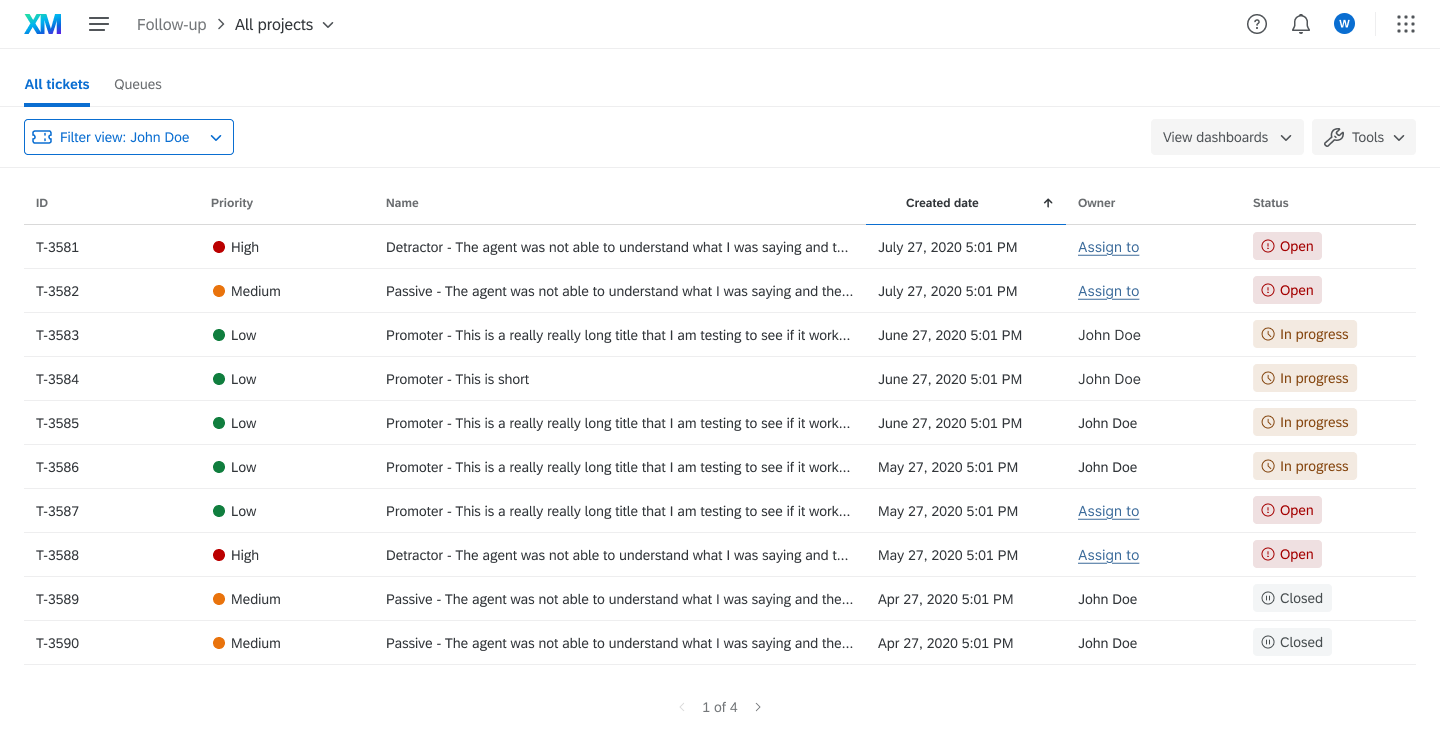Expand the All projects breadcrumb dropdown
The image size is (1440, 752).
tap(284, 25)
